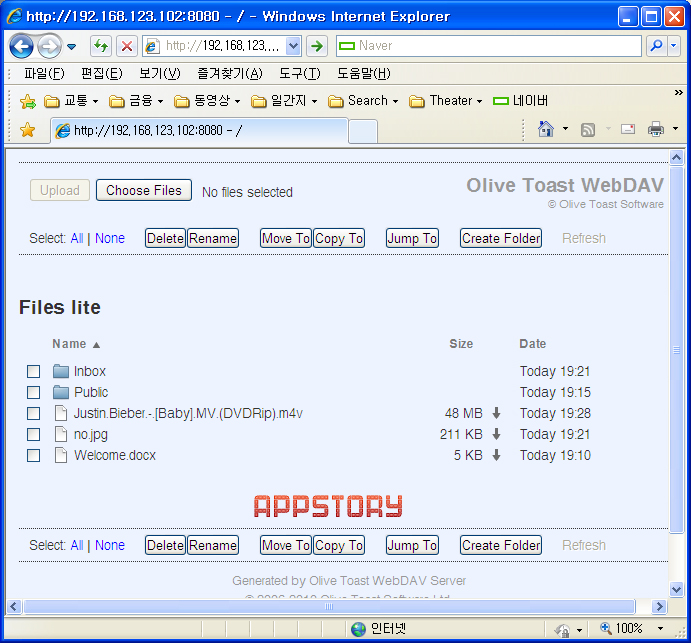Click the top Select All link
Viewport: 691px width, 643px height.
click(x=77, y=238)
